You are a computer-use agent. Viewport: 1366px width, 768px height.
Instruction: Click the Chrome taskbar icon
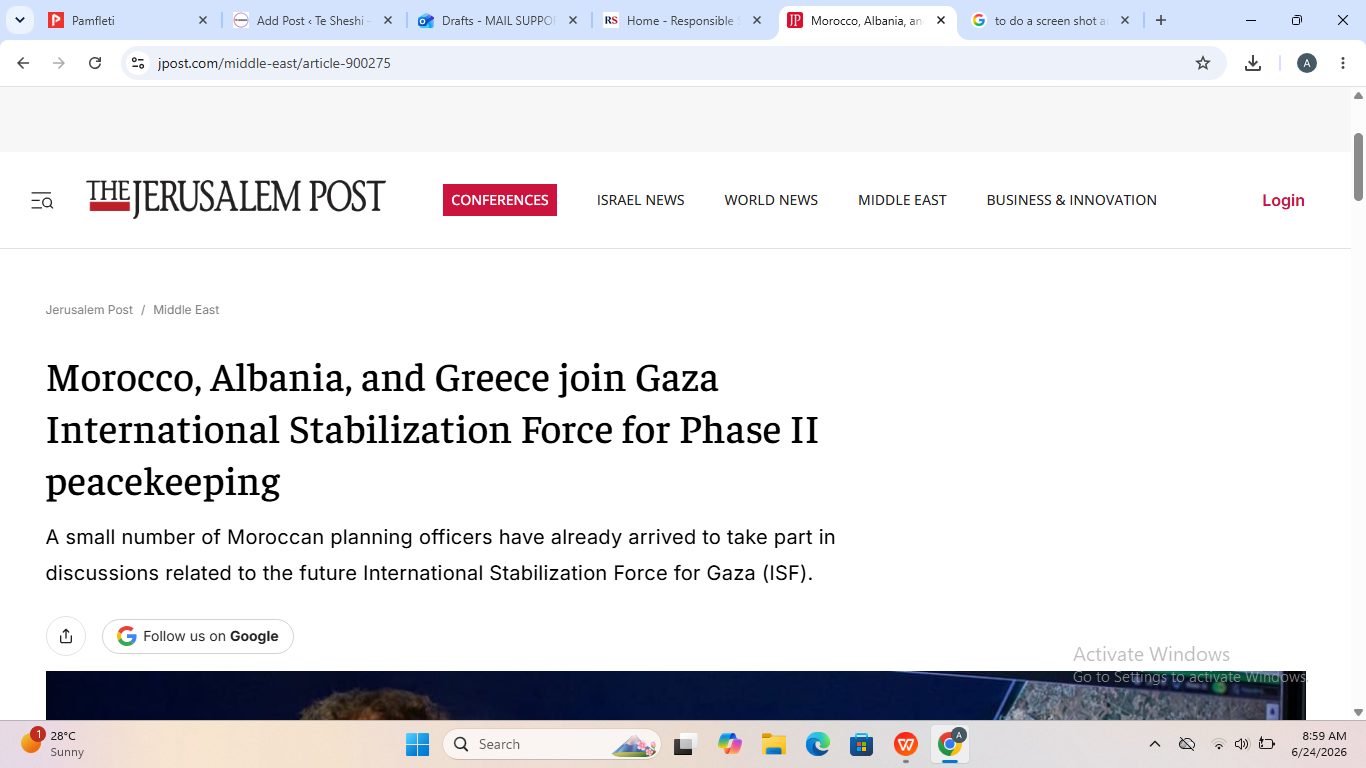[x=950, y=744]
